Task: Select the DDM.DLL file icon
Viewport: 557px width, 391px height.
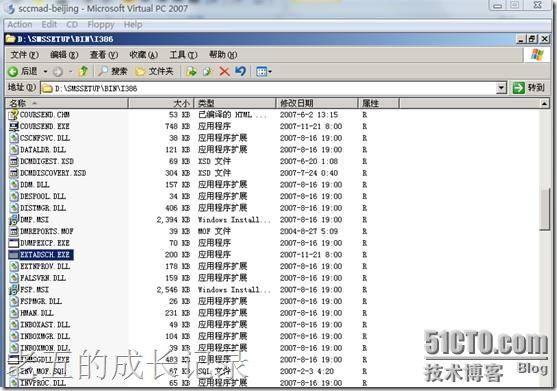Action: coord(14,185)
